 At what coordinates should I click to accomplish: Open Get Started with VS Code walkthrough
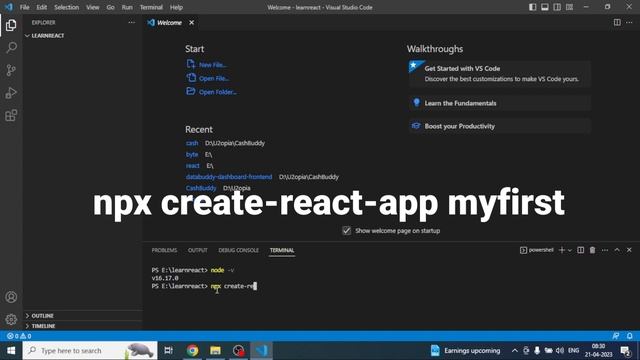point(499,73)
